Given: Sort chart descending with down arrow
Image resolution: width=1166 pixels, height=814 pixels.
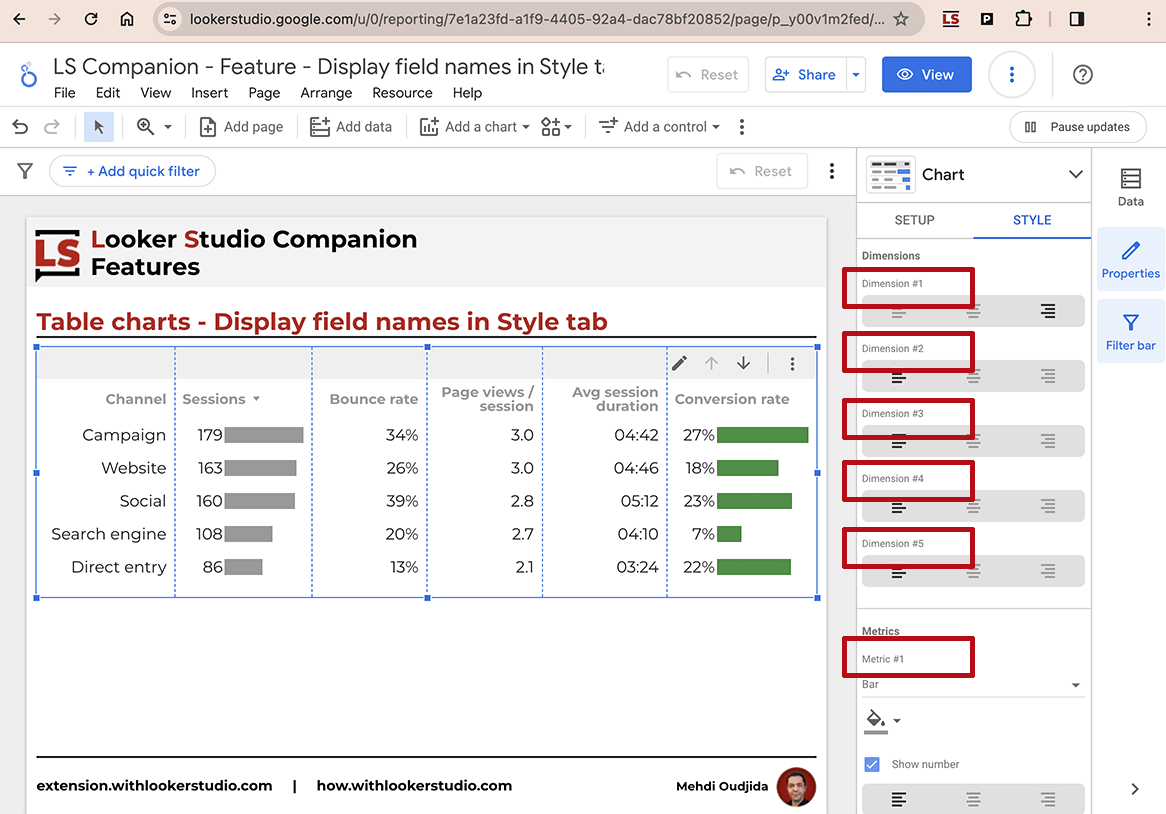Looking at the screenshot, I should (x=744, y=363).
